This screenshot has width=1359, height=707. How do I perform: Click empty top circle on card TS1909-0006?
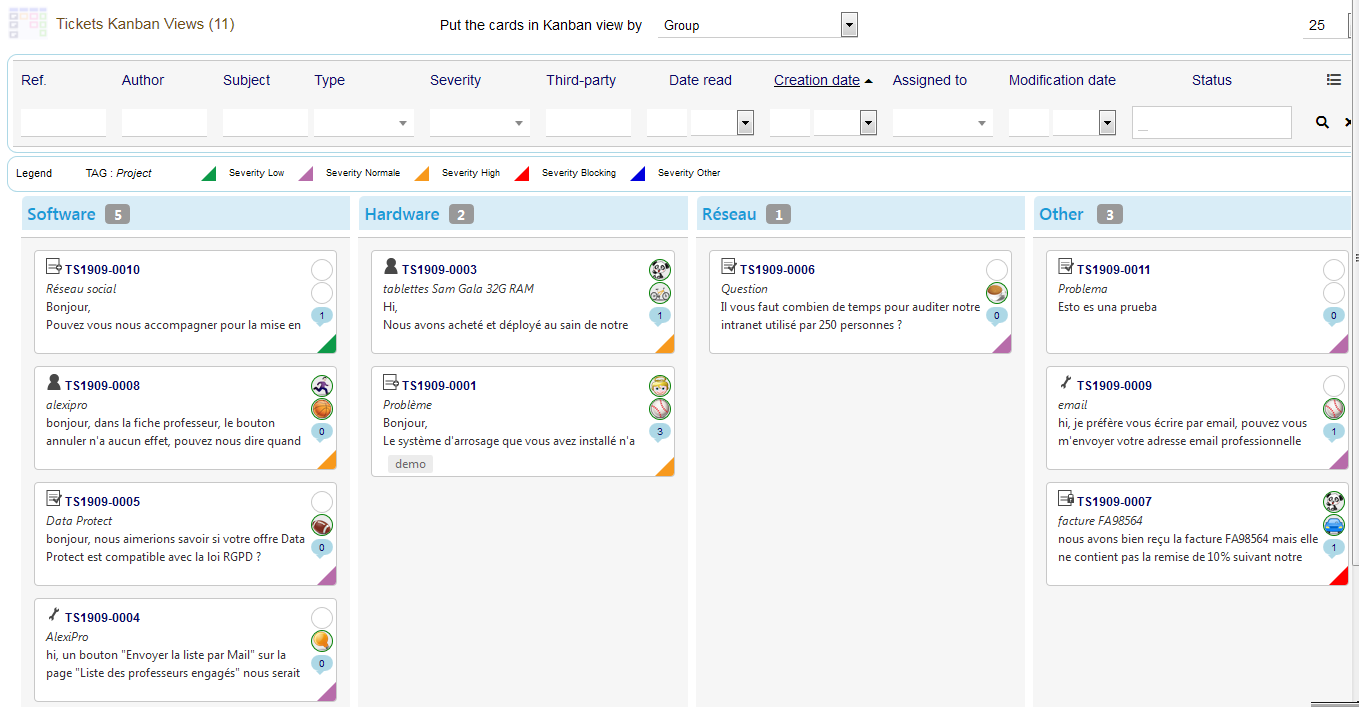(x=997, y=270)
